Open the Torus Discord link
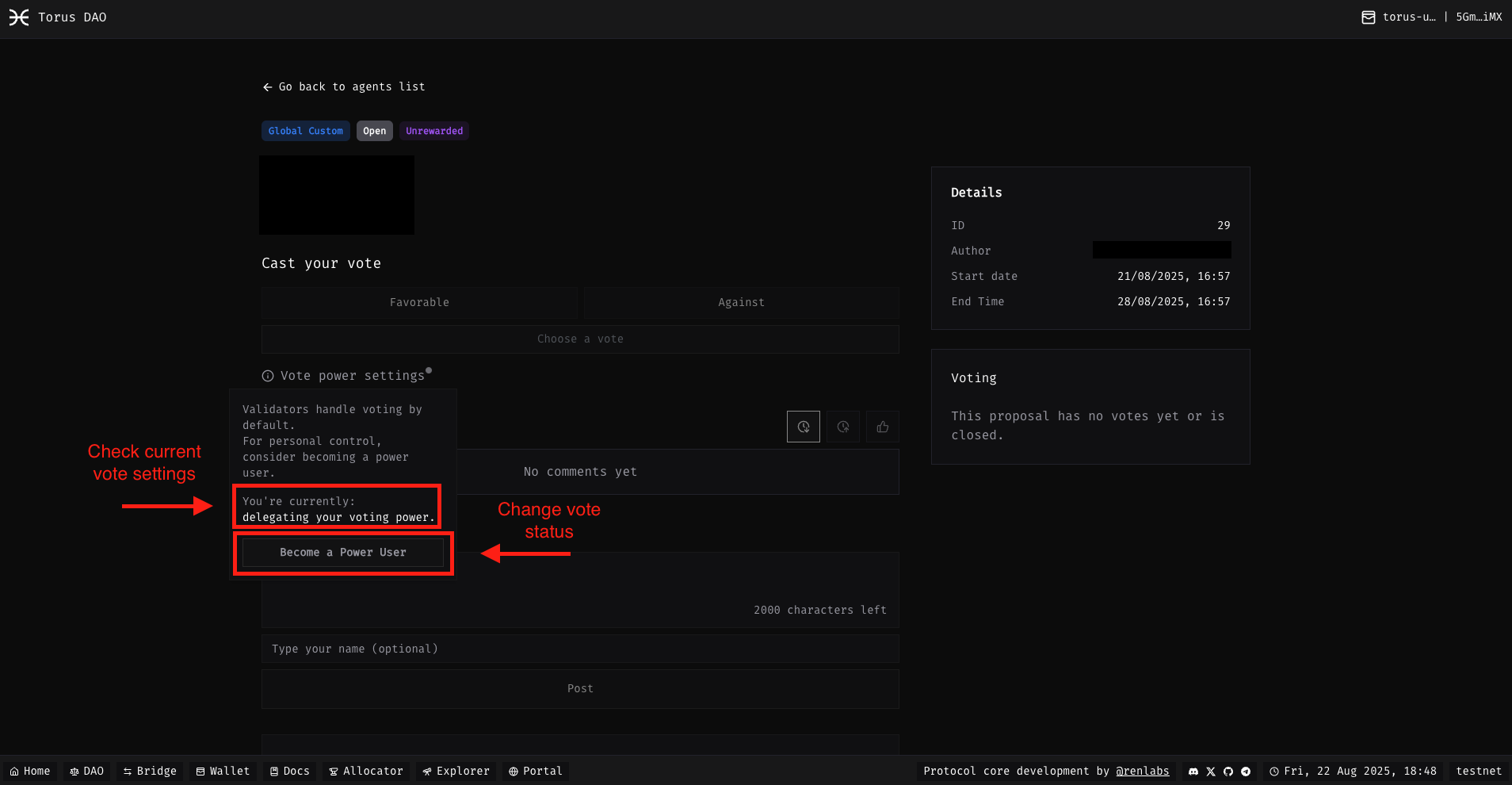Viewport: 1512px width, 785px height. (x=1193, y=771)
